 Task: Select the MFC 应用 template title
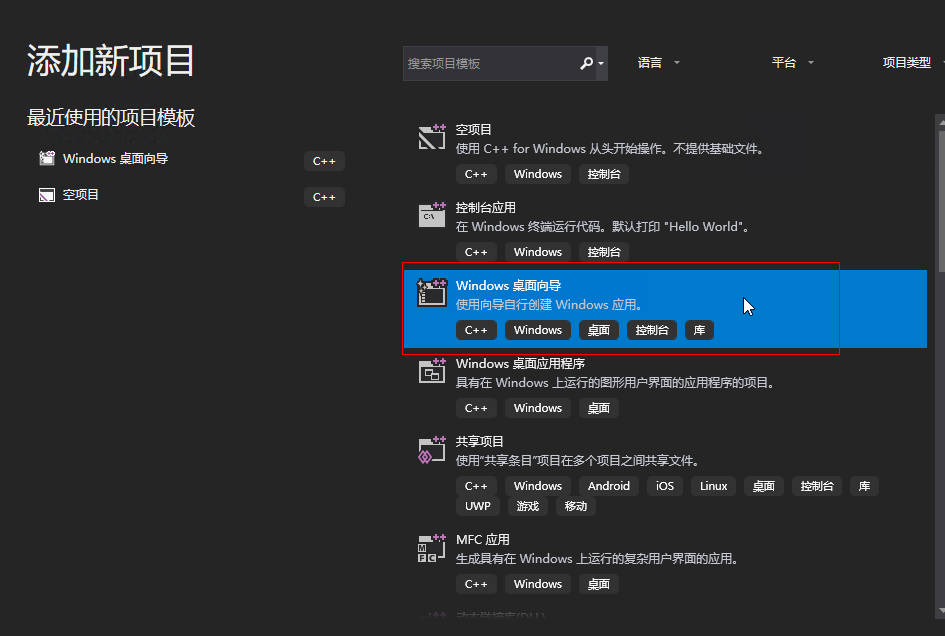point(482,540)
